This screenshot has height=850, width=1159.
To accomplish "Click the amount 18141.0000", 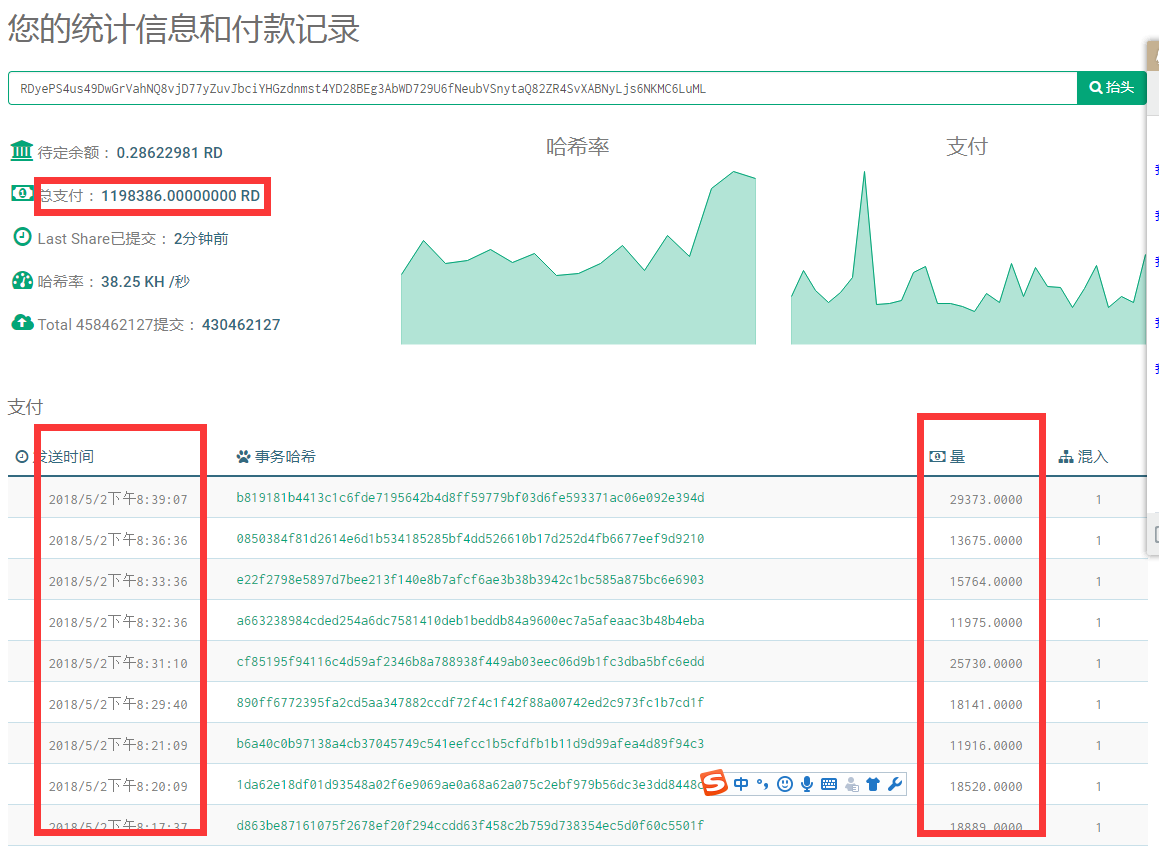I will pos(986,705).
